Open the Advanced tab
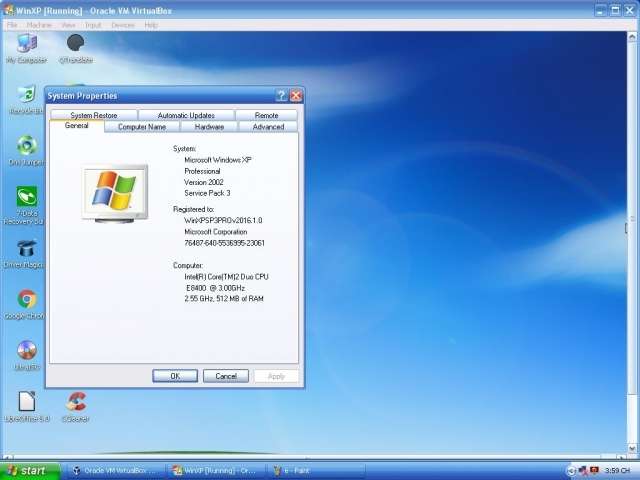640x480 pixels. (268, 127)
